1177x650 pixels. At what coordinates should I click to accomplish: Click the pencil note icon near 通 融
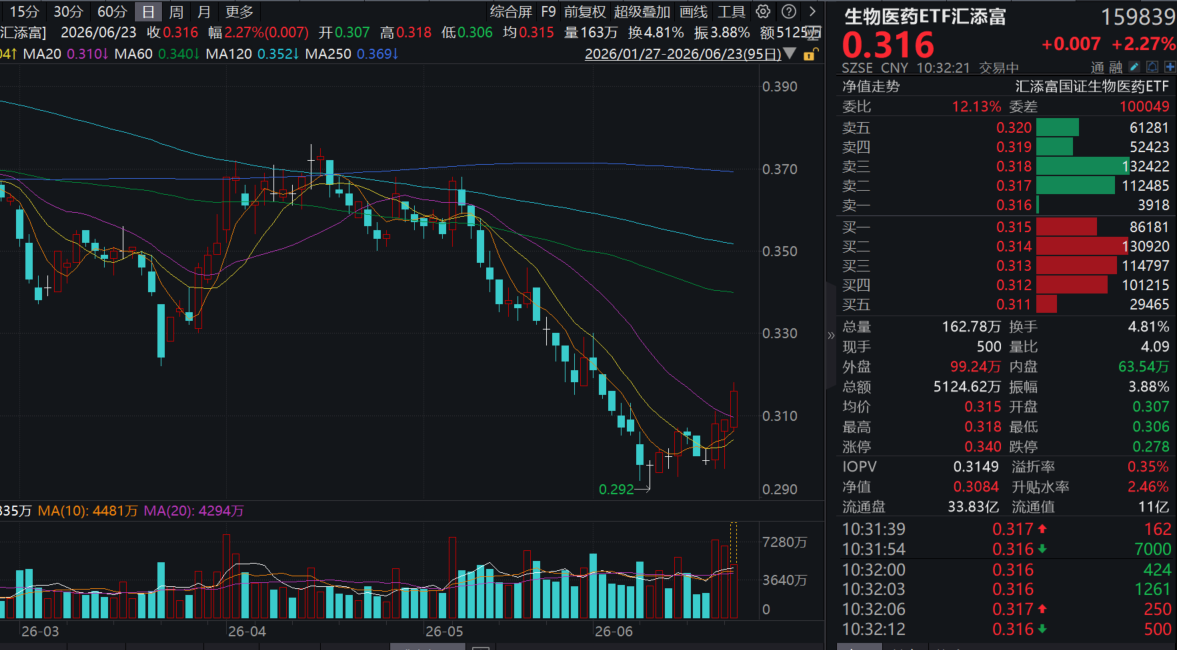point(1134,67)
